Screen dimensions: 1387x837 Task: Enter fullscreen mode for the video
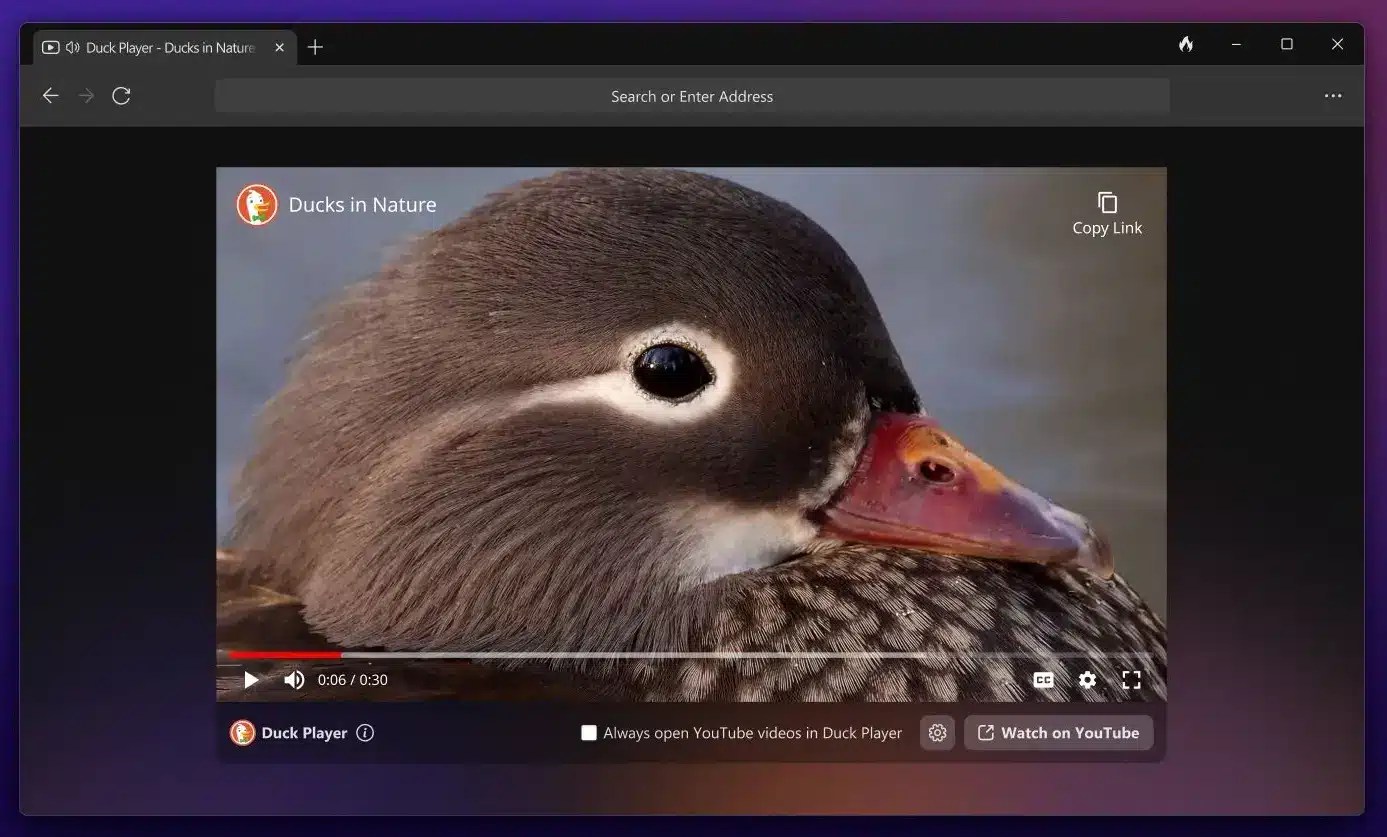point(1131,679)
